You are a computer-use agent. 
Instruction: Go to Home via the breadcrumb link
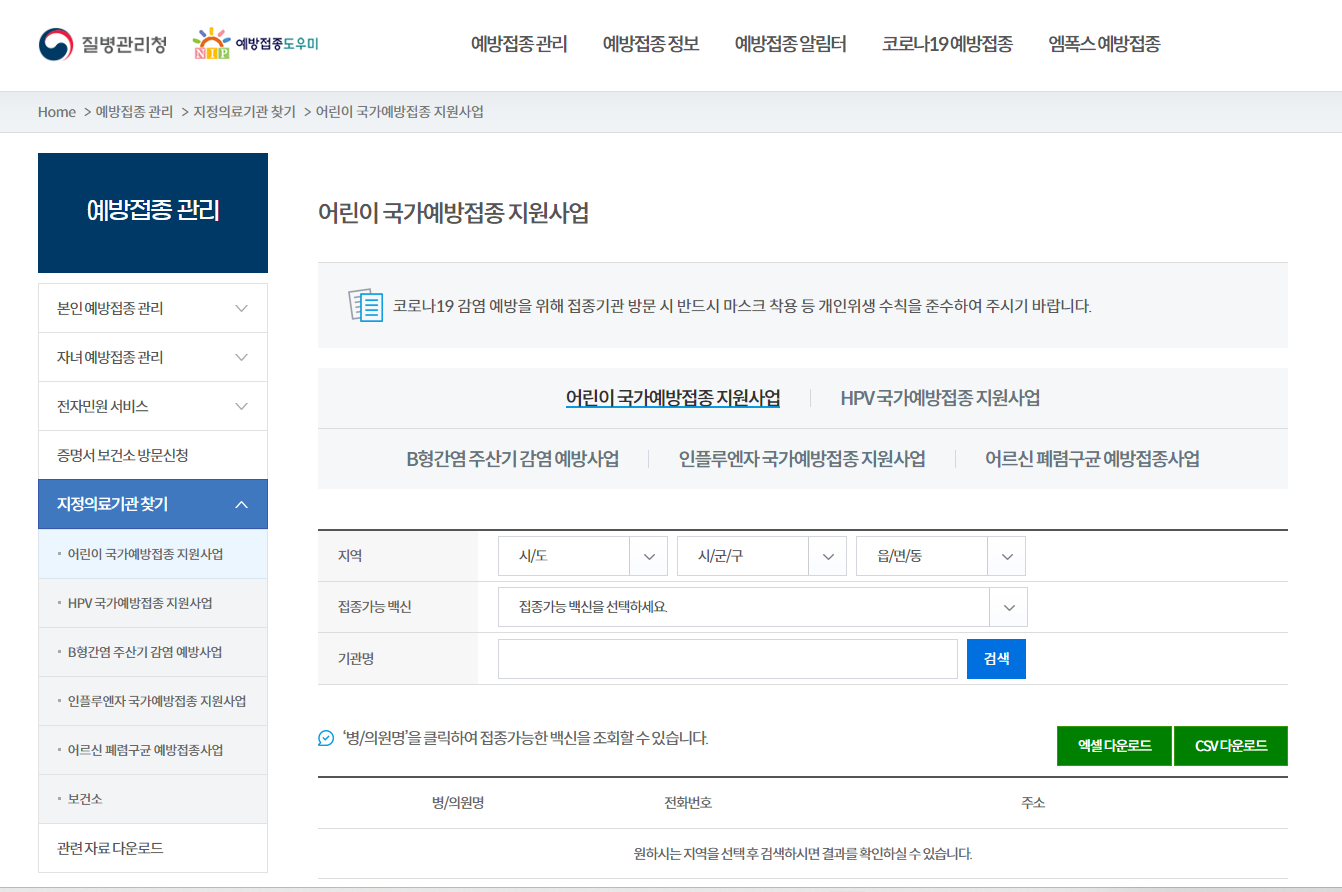(56, 112)
